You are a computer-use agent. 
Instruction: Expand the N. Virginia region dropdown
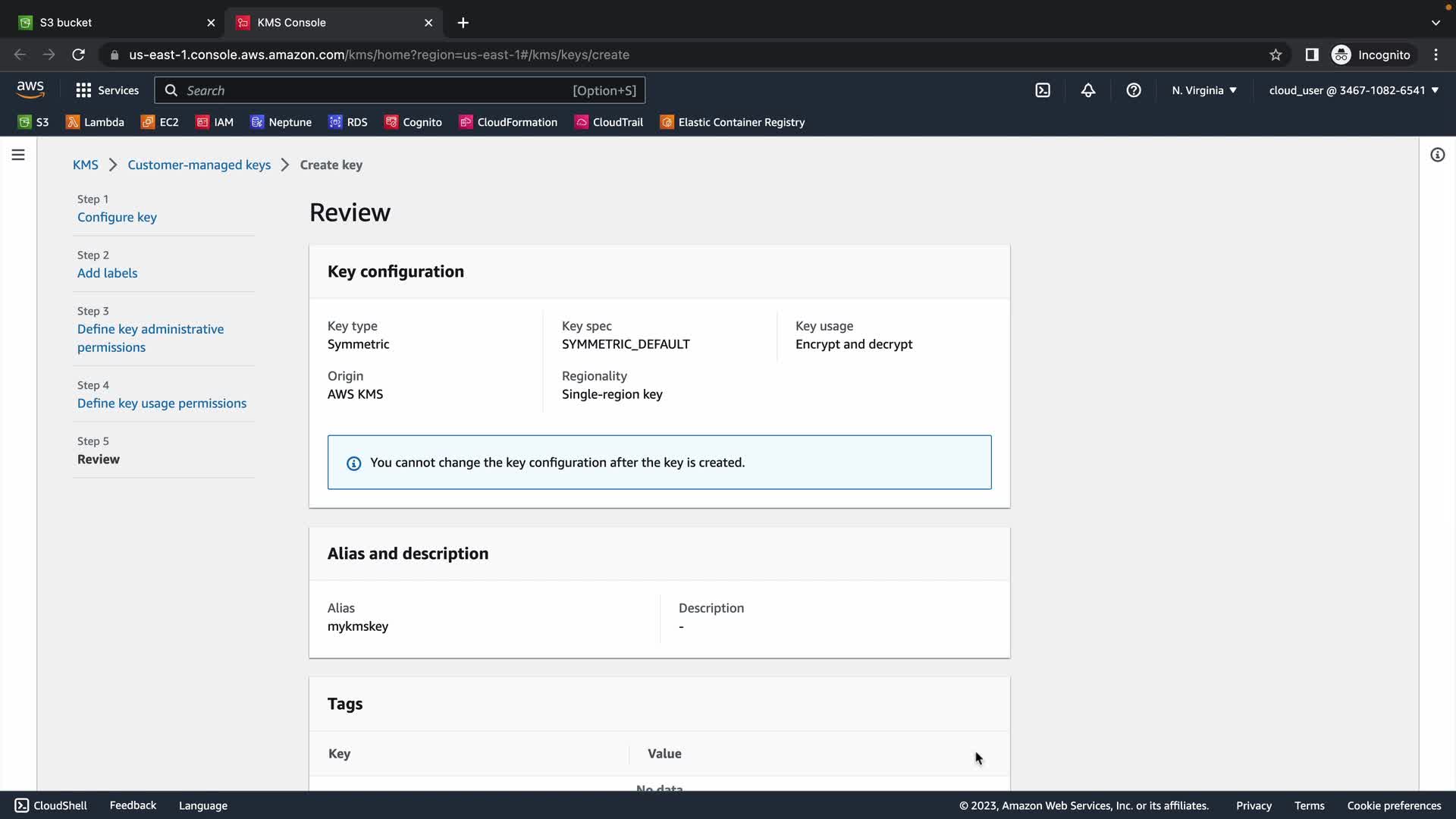coord(1203,90)
